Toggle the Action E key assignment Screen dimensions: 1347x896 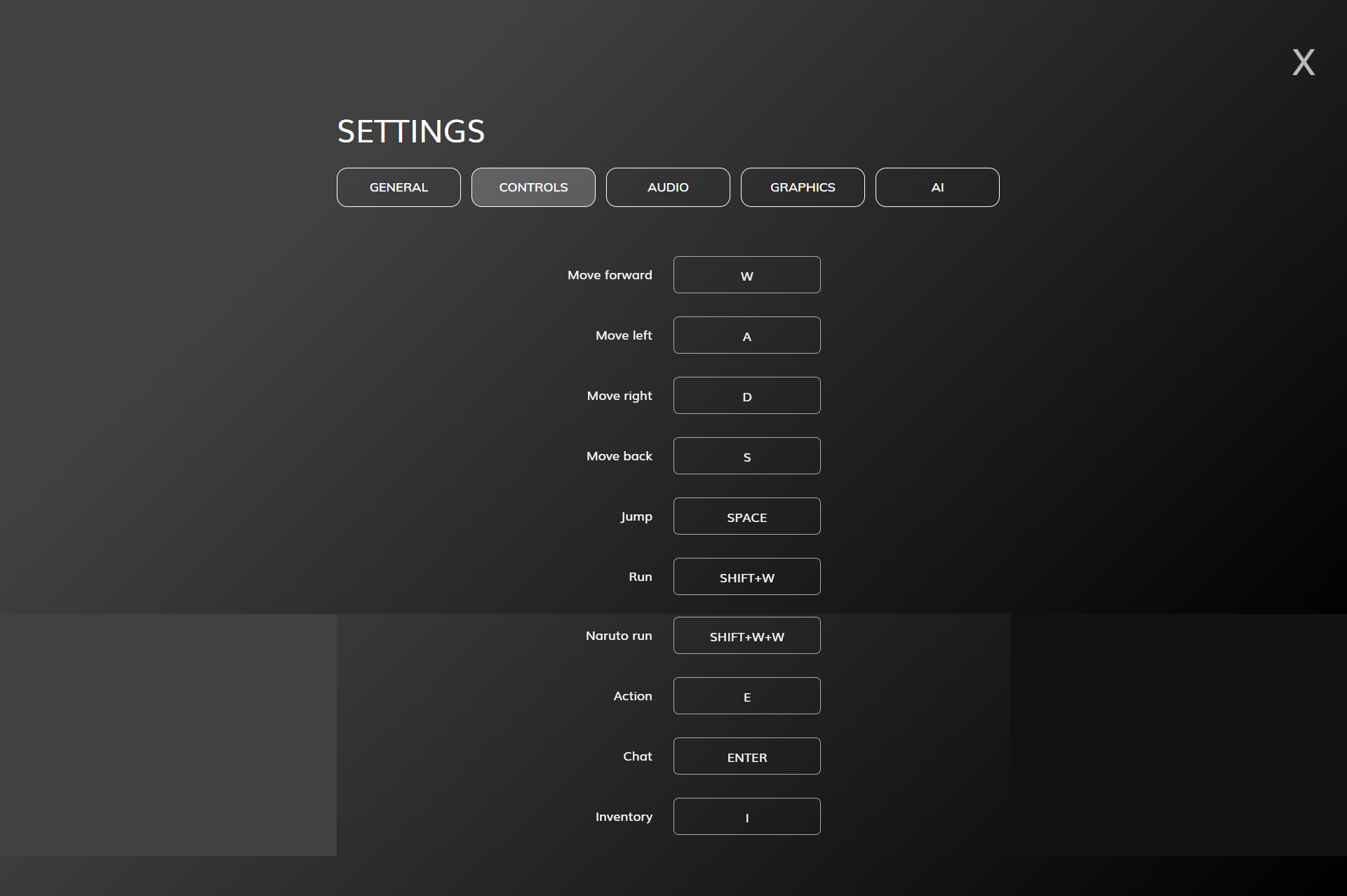tap(747, 696)
